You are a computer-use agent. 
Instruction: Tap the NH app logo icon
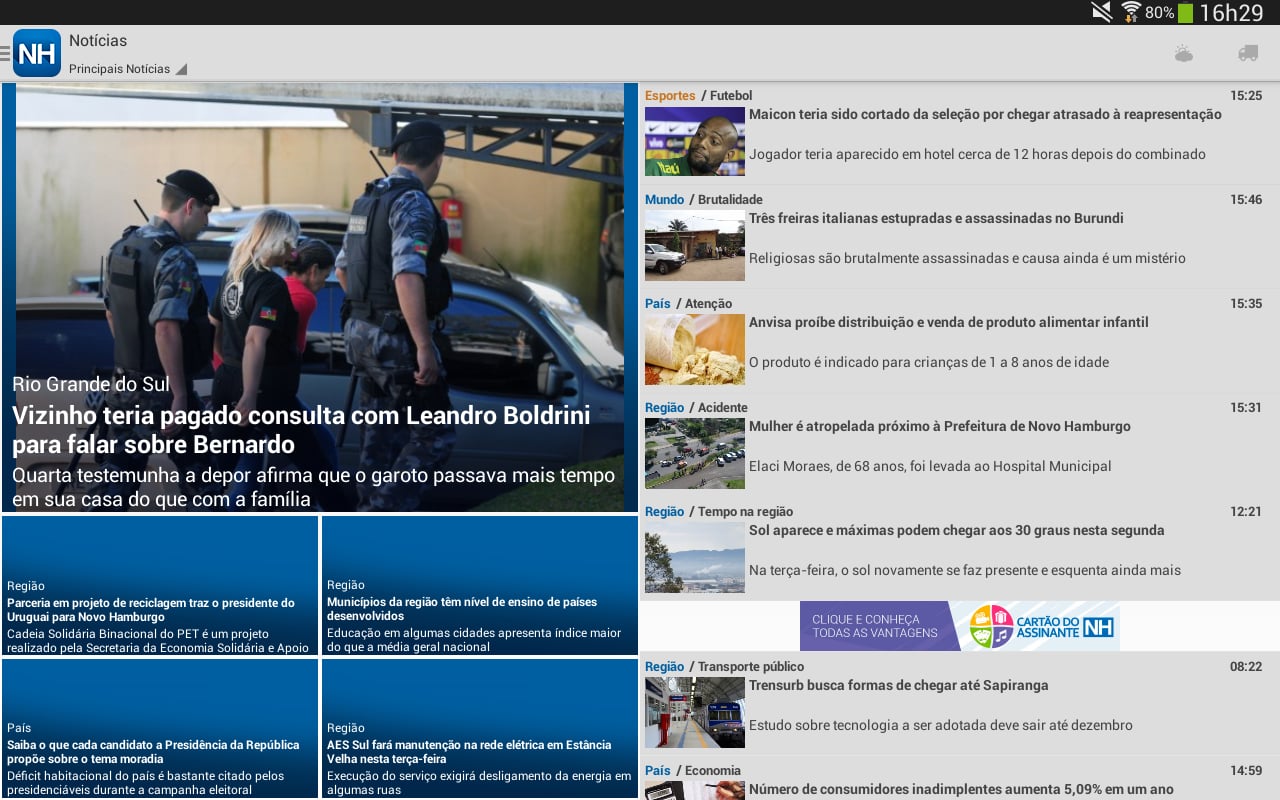coord(37,53)
